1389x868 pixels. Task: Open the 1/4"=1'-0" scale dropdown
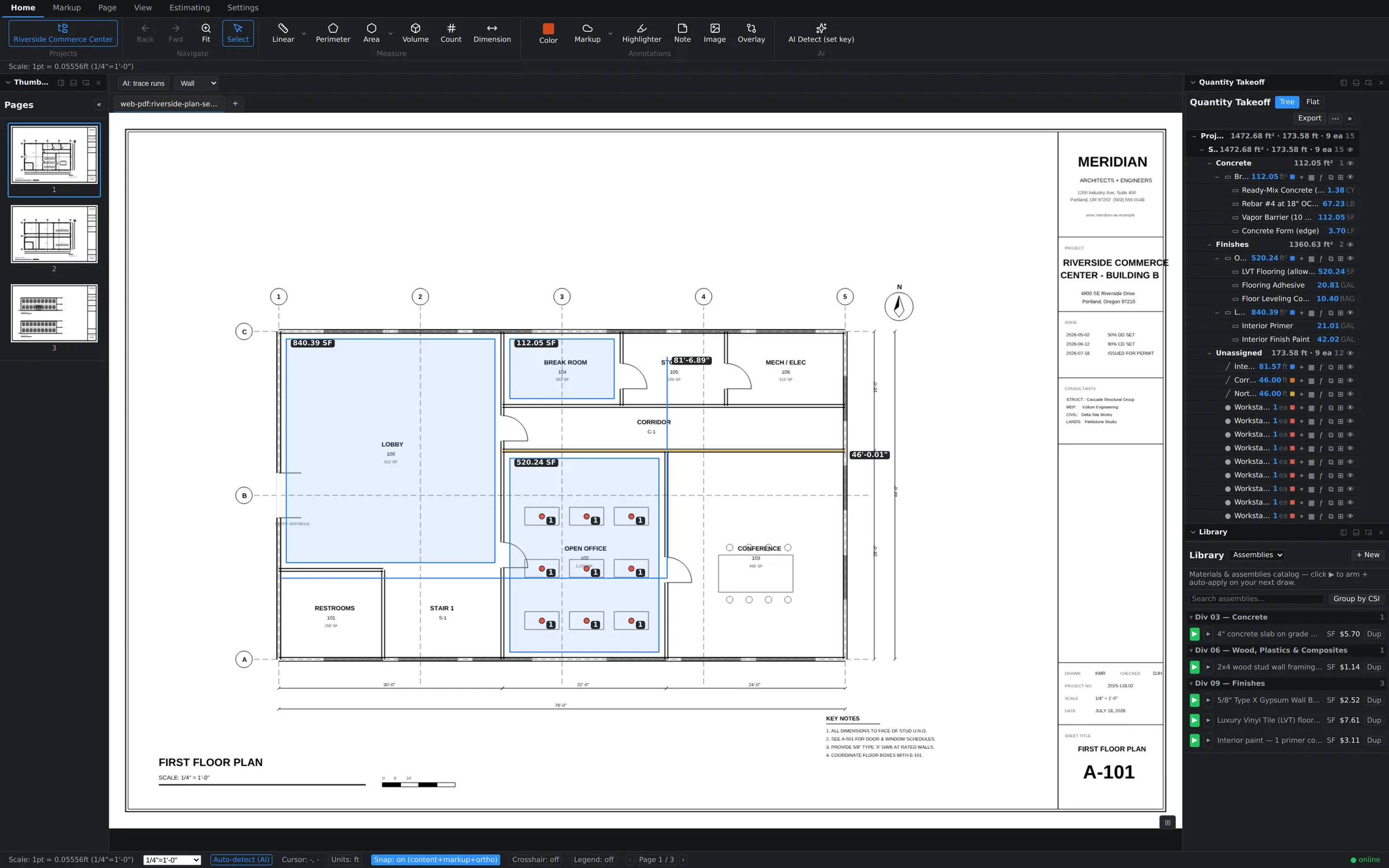172,860
